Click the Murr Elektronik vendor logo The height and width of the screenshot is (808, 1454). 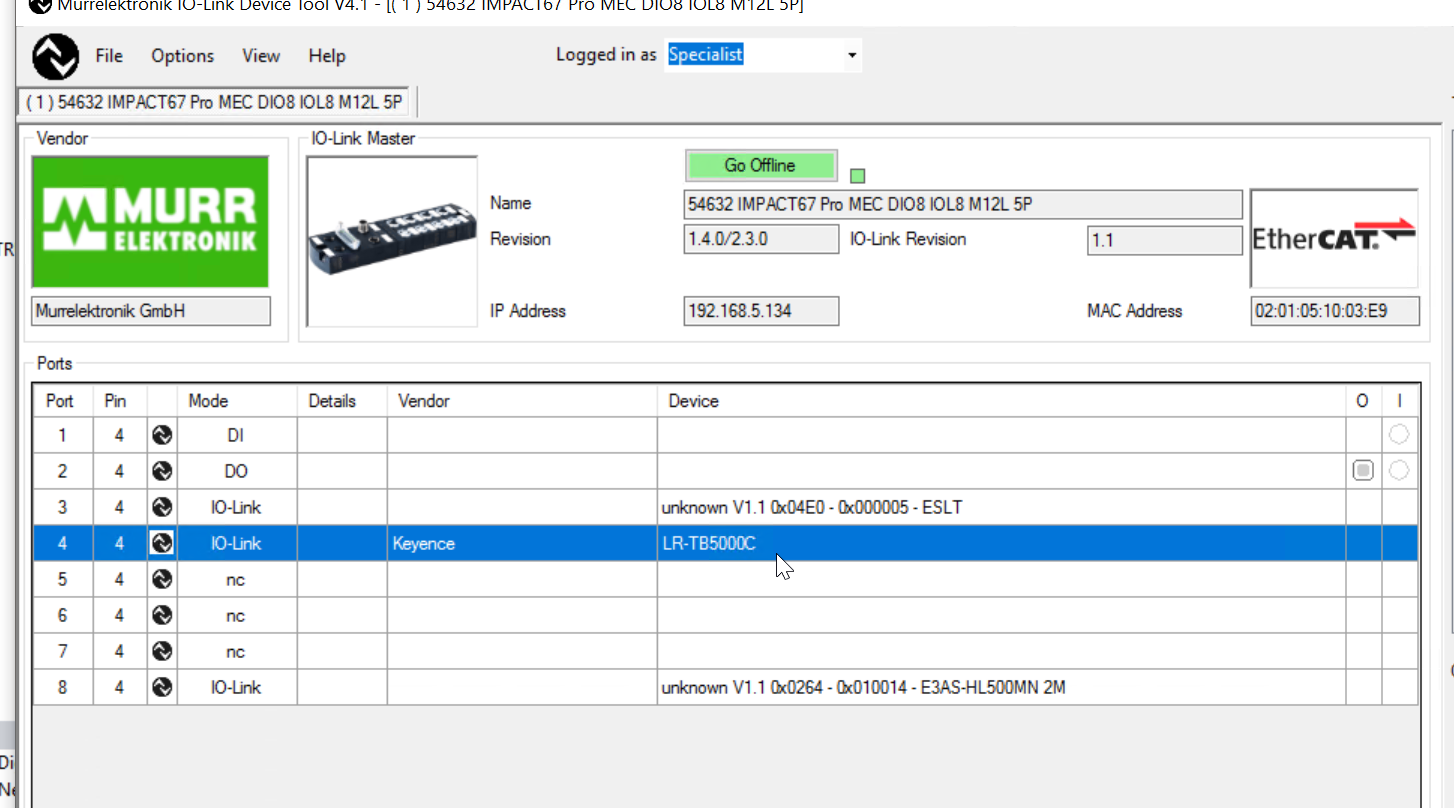click(x=150, y=222)
